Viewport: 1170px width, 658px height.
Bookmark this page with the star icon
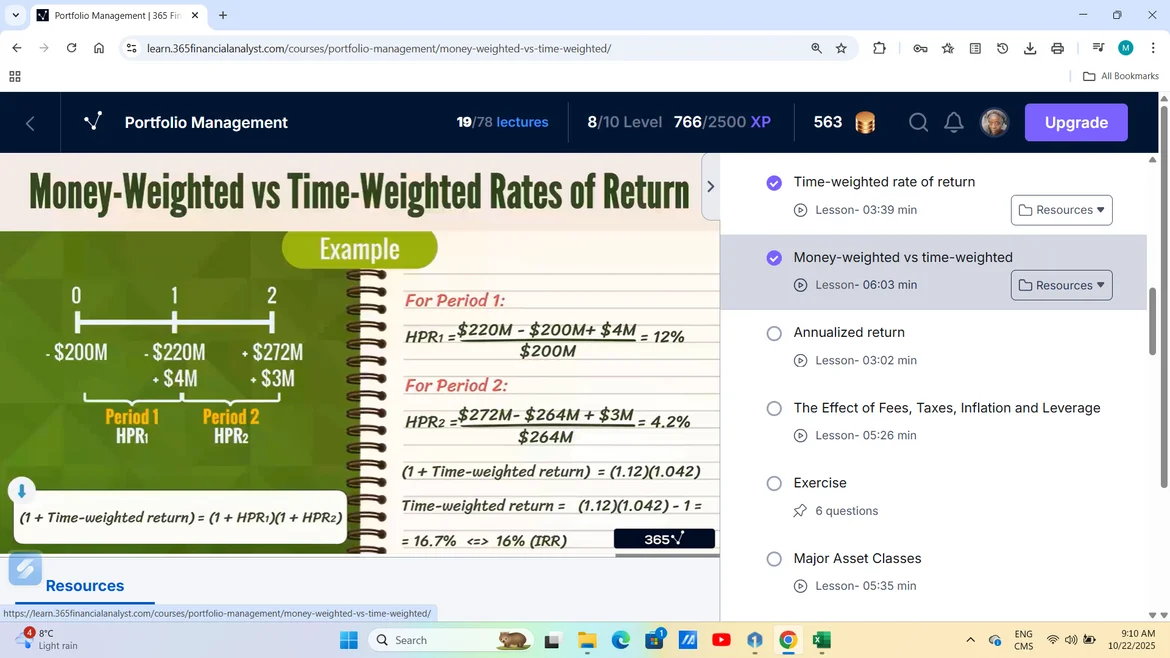(x=841, y=48)
